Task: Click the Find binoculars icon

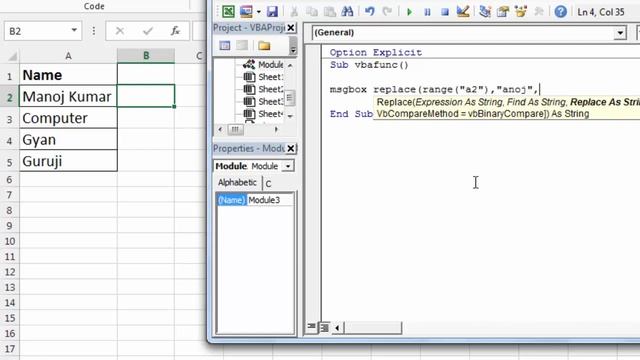Action: click(x=347, y=11)
